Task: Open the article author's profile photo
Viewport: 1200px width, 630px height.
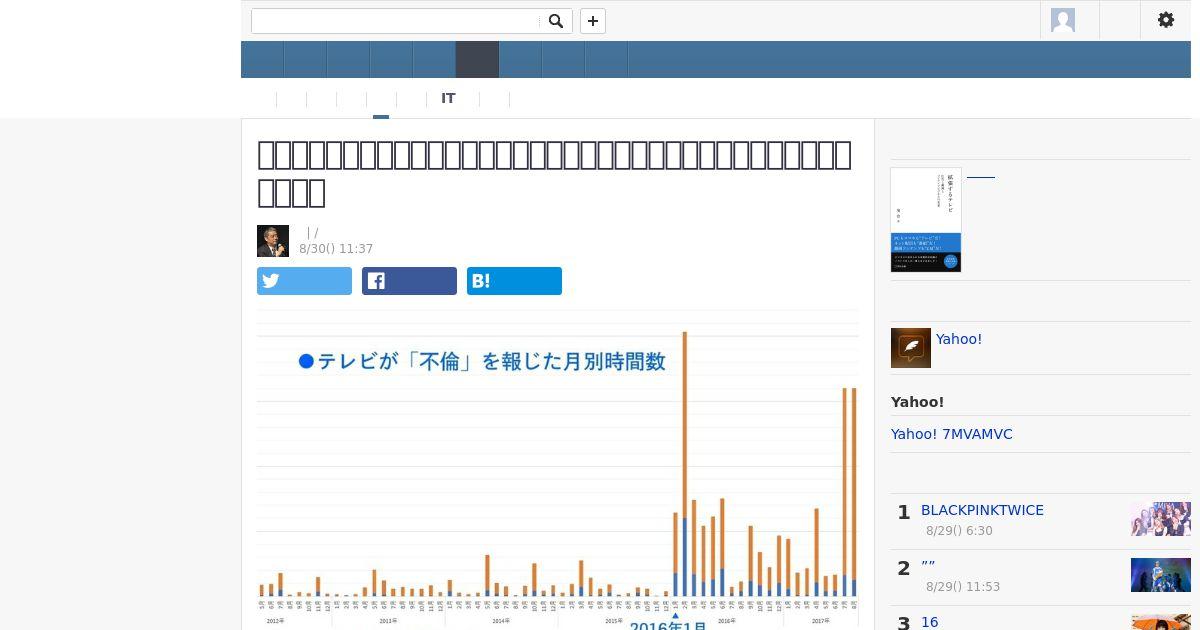Action: point(273,241)
